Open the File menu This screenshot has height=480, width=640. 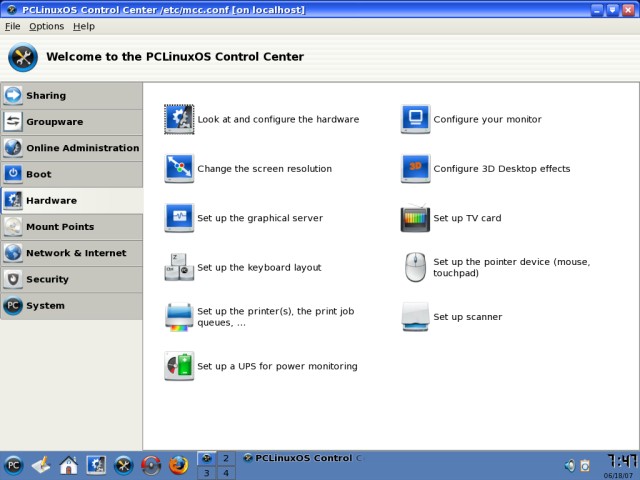(12, 26)
